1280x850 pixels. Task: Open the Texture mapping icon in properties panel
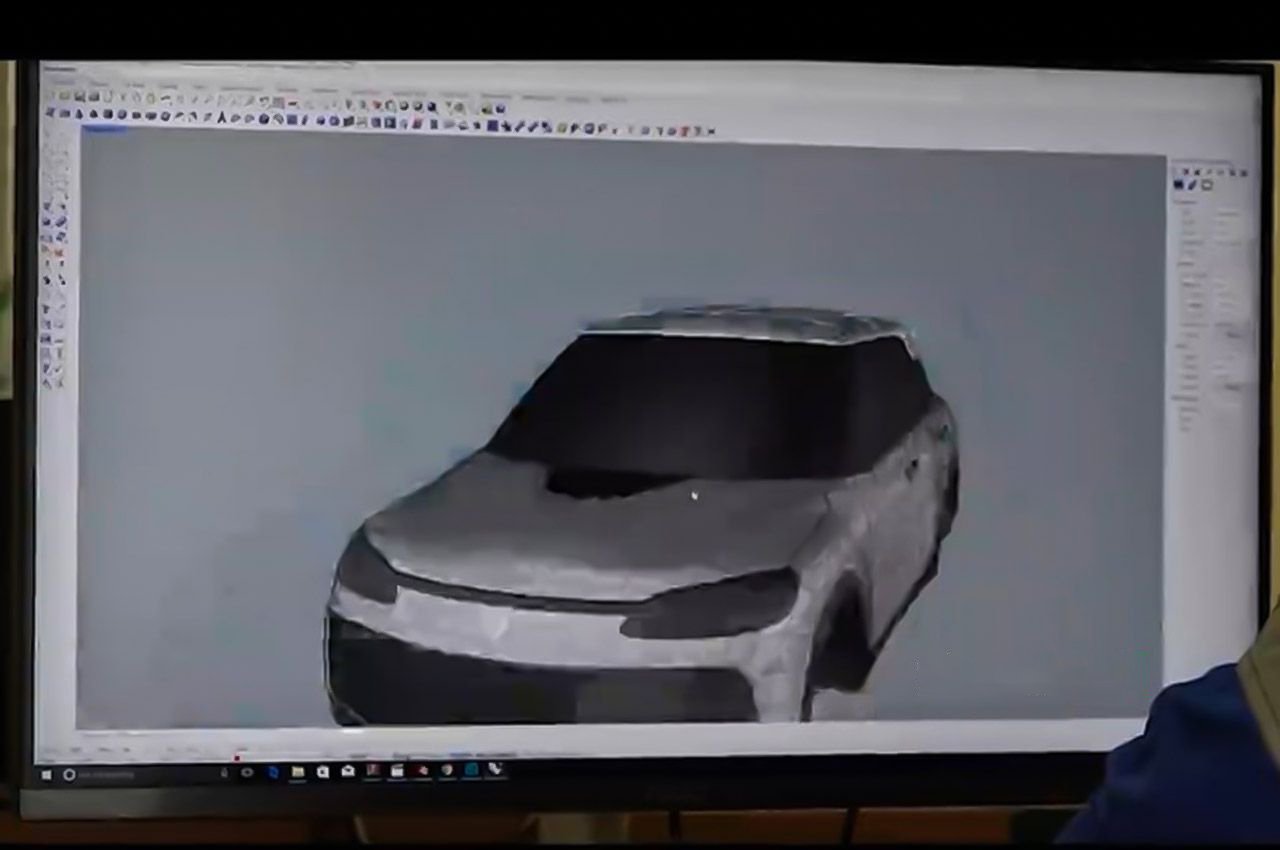pyautogui.click(x=1207, y=186)
